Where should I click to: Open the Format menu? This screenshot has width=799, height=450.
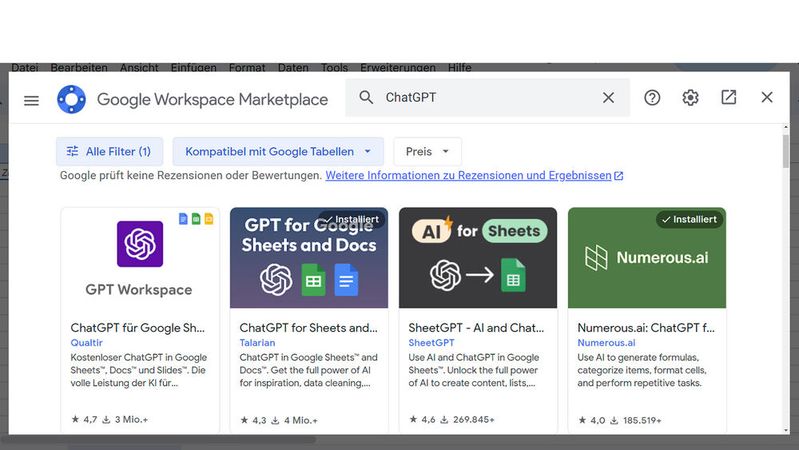[x=247, y=67]
